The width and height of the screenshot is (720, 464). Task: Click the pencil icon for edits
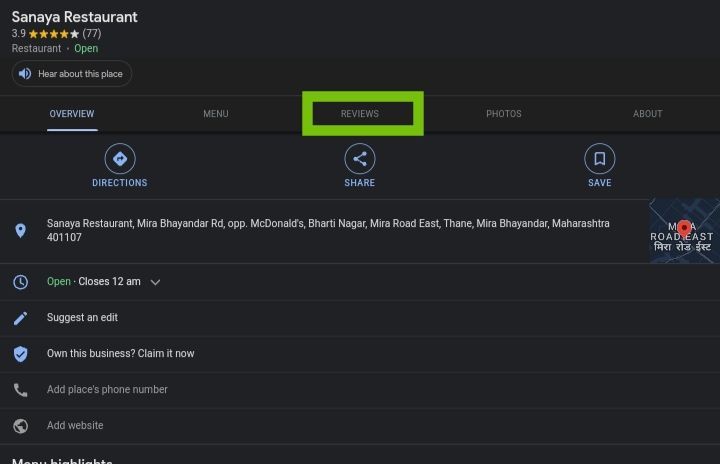coord(20,318)
